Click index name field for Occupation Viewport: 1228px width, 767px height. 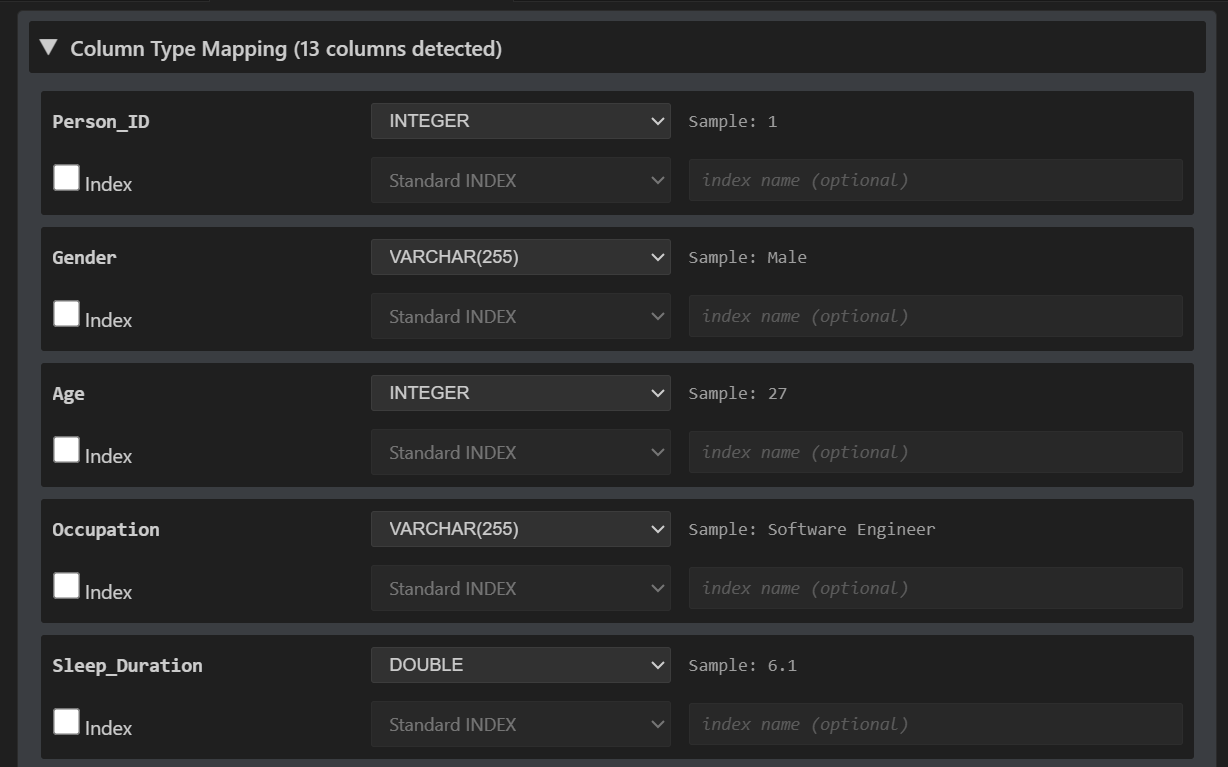[x=935, y=588]
